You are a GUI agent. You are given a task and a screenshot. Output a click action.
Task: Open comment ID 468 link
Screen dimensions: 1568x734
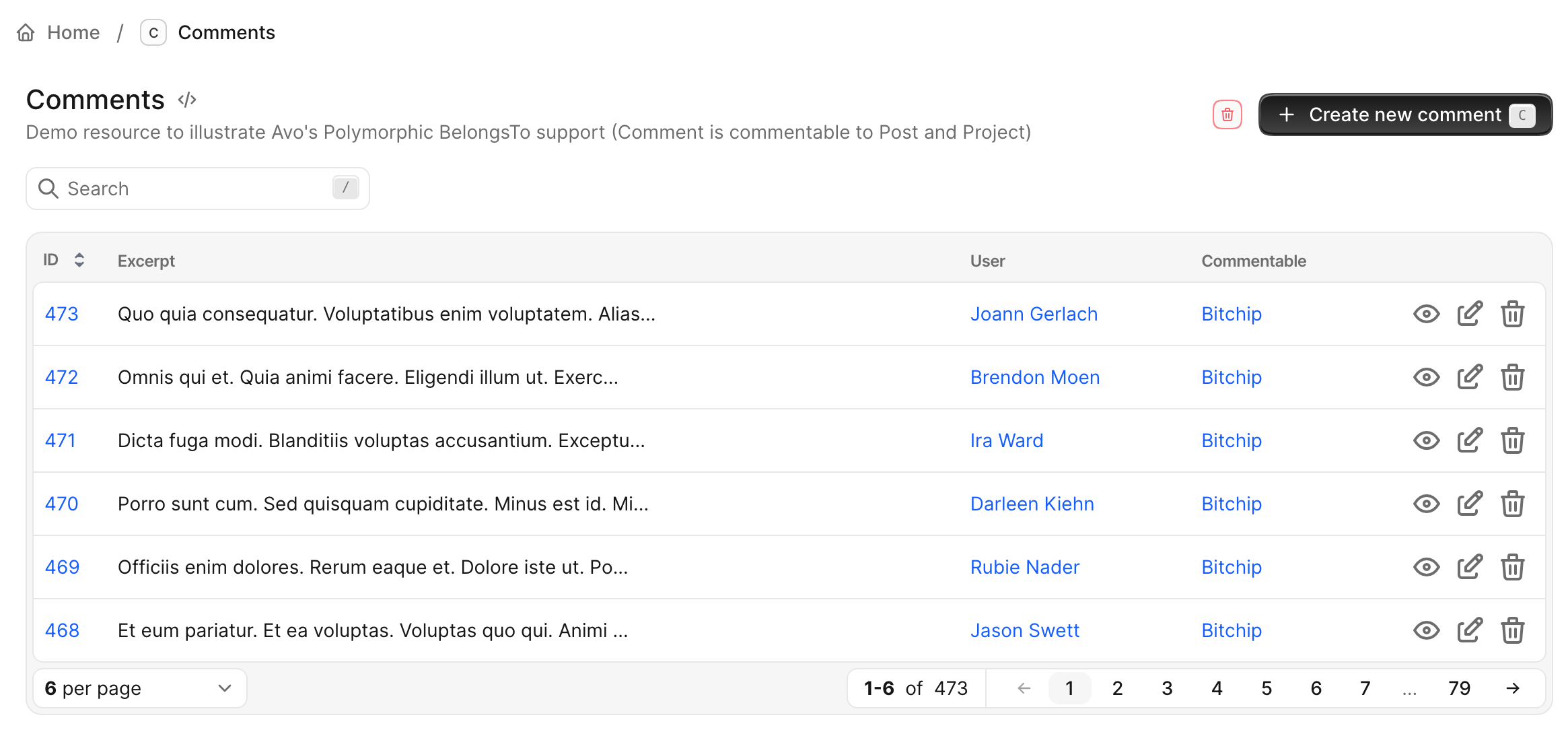(62, 630)
